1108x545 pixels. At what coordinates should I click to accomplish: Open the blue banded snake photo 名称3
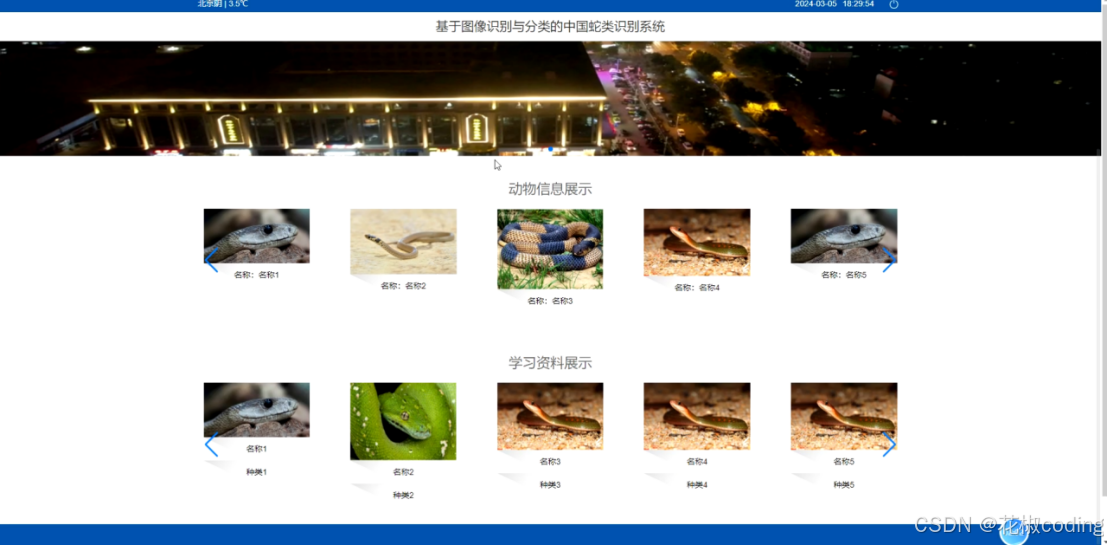(x=550, y=249)
